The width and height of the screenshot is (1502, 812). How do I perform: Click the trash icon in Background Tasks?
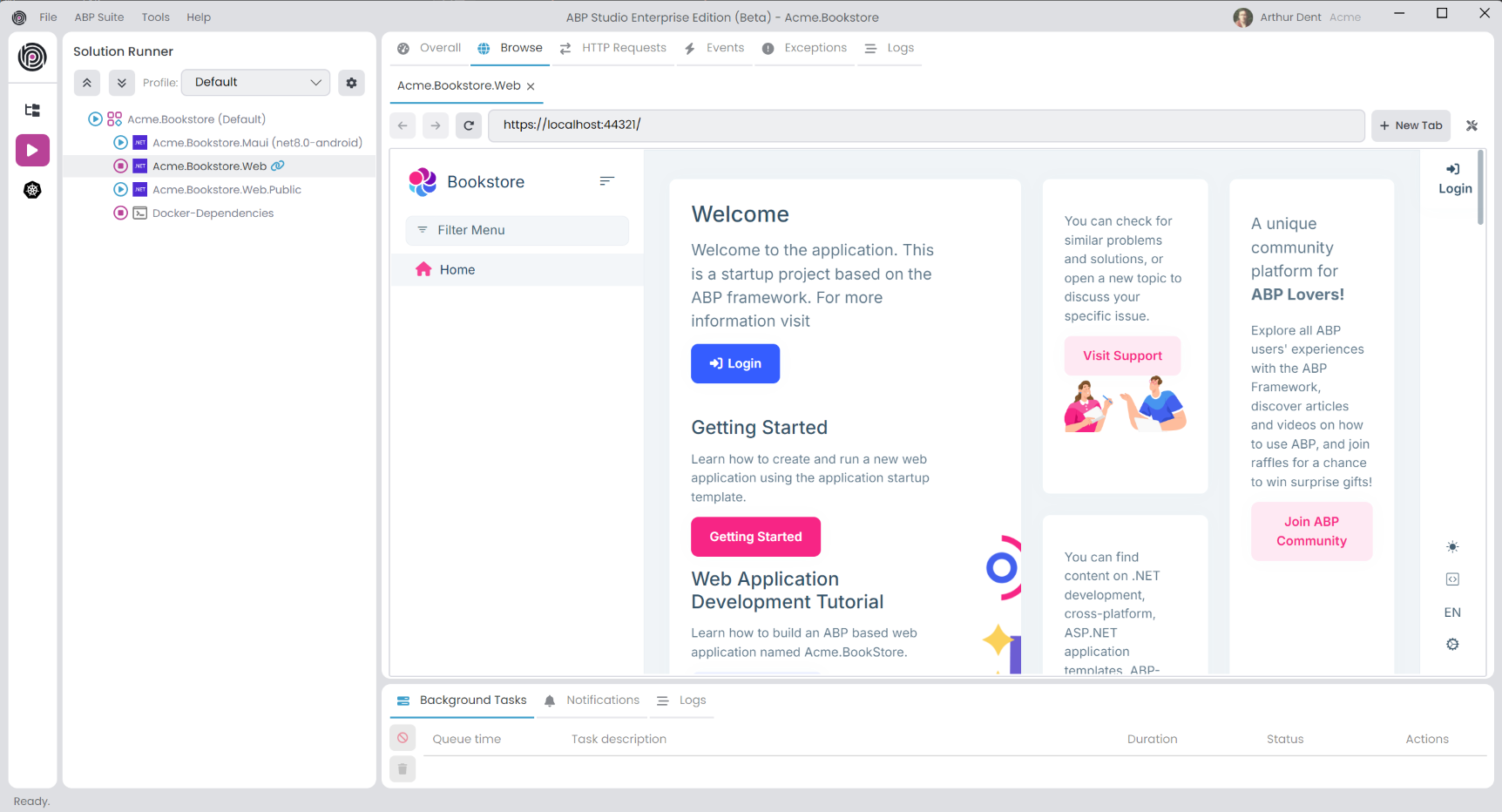click(x=403, y=768)
